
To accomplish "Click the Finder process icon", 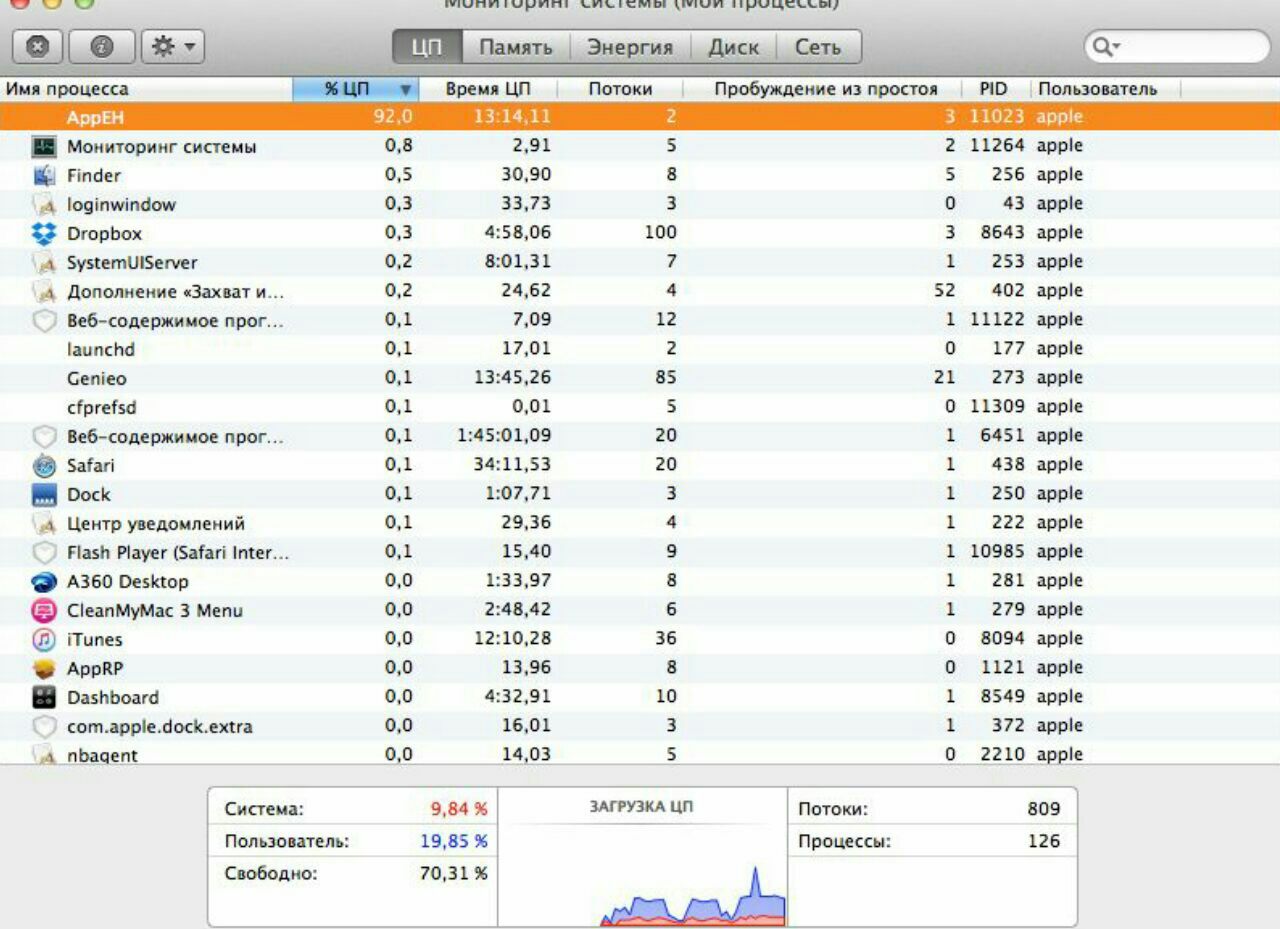I will coord(44,176).
